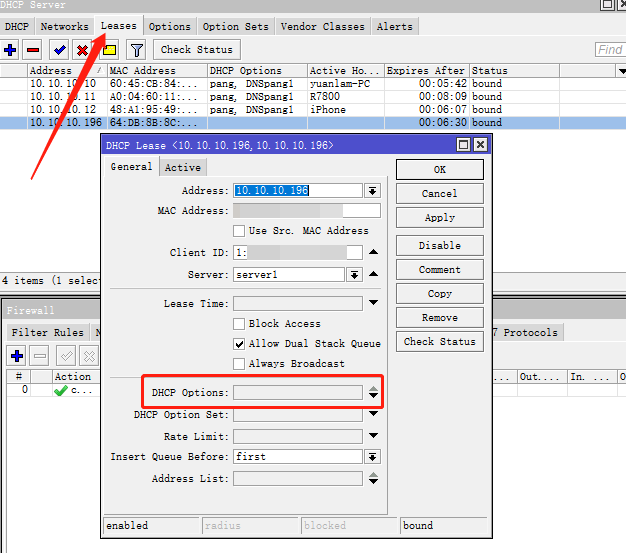Add firewall rule with blue plus icon

tap(17, 356)
